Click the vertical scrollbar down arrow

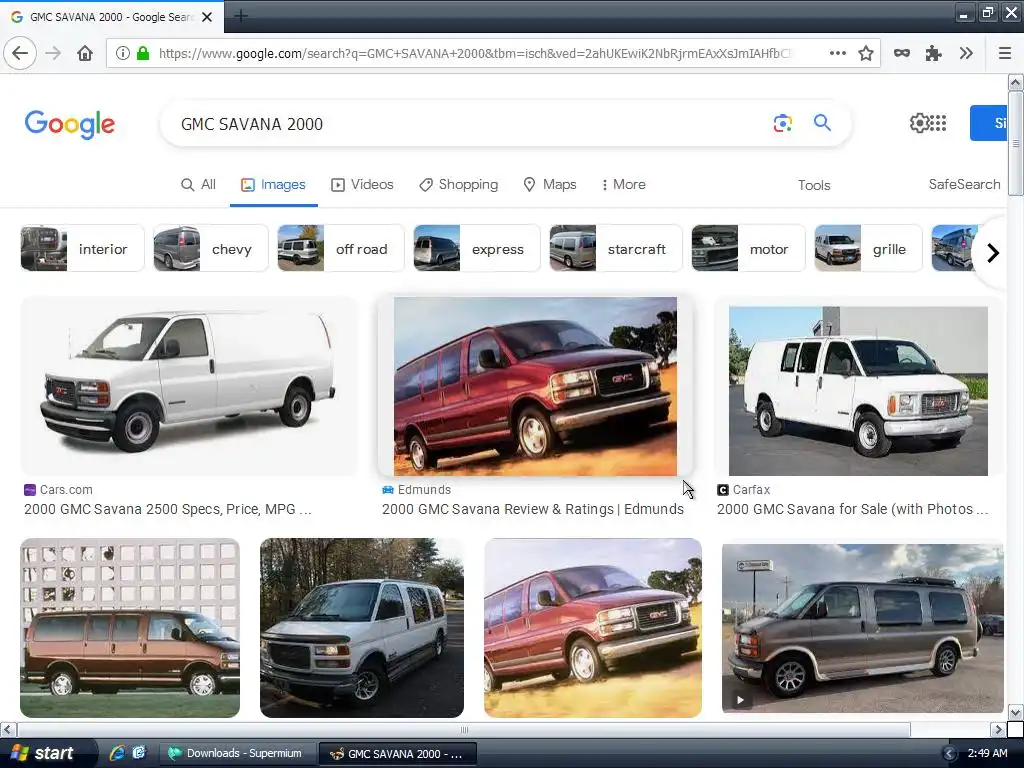(x=1015, y=712)
